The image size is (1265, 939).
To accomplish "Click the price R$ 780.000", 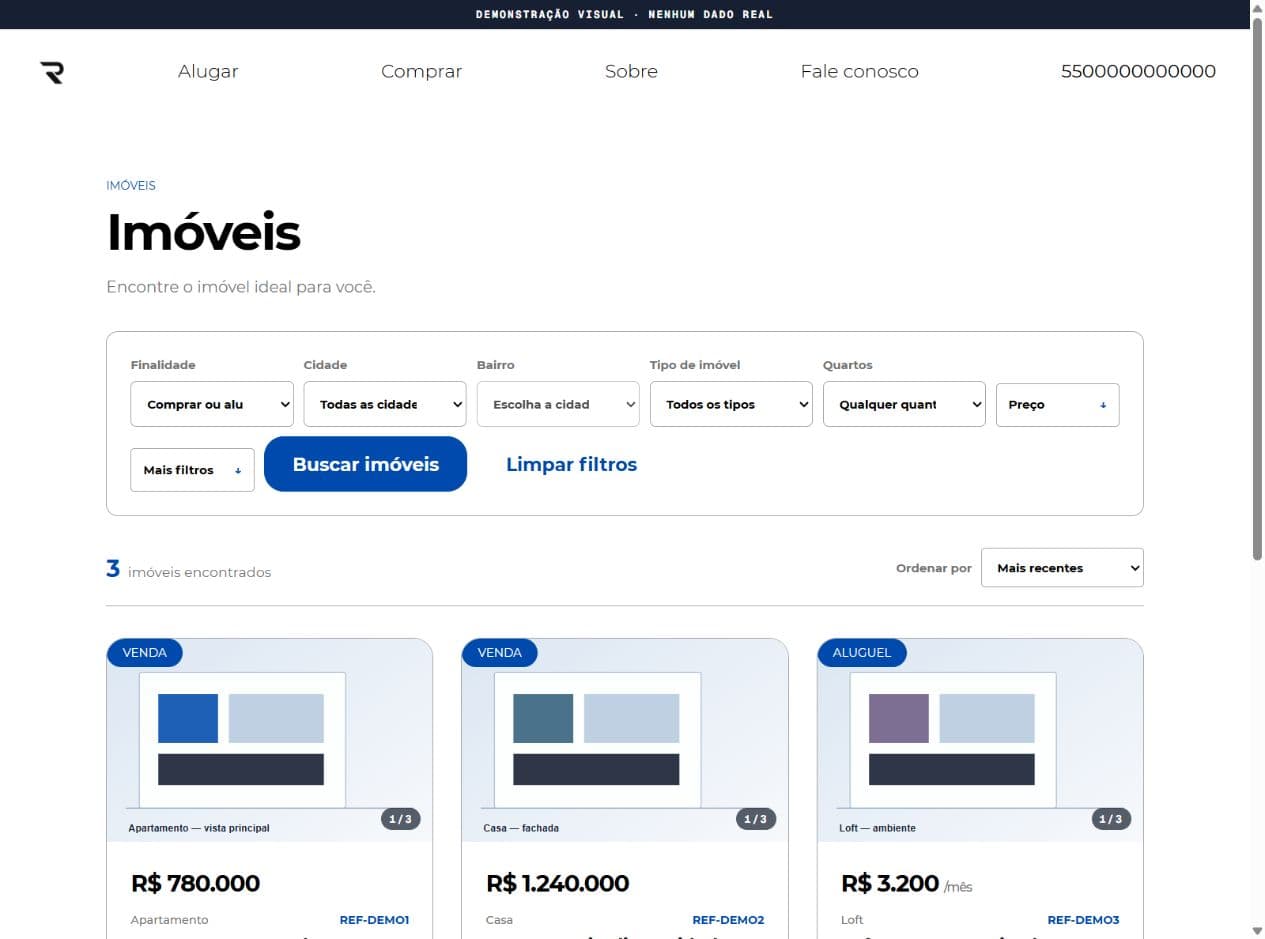I will tap(195, 884).
